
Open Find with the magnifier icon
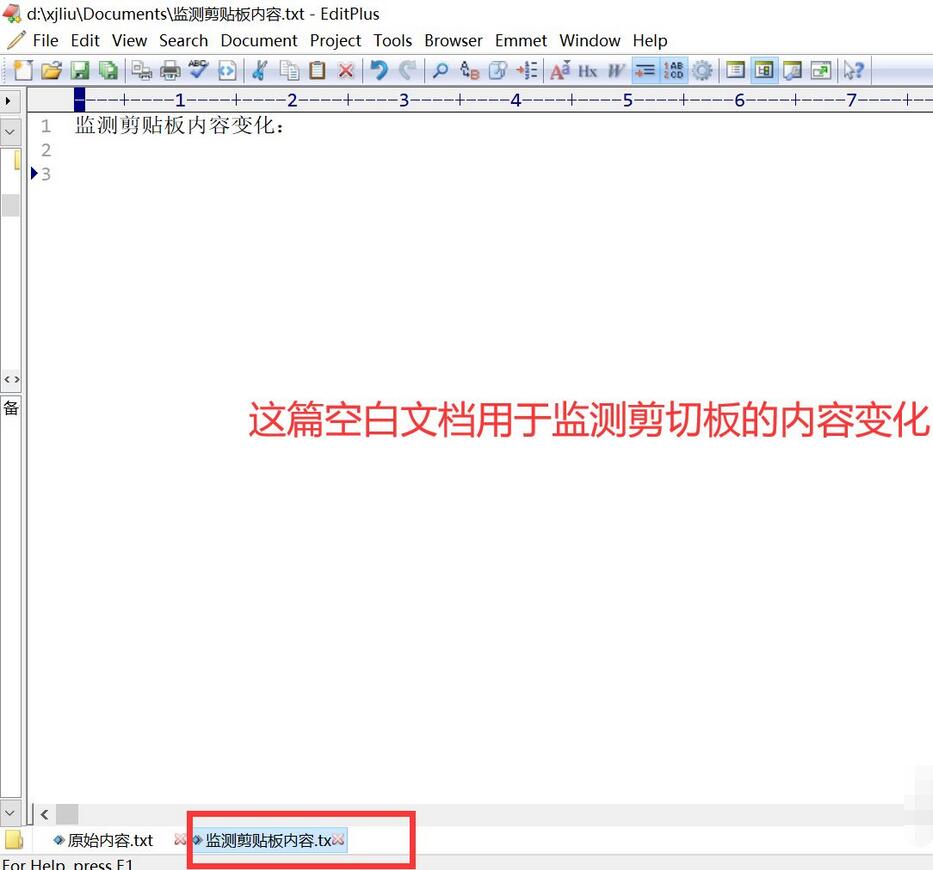click(440, 70)
